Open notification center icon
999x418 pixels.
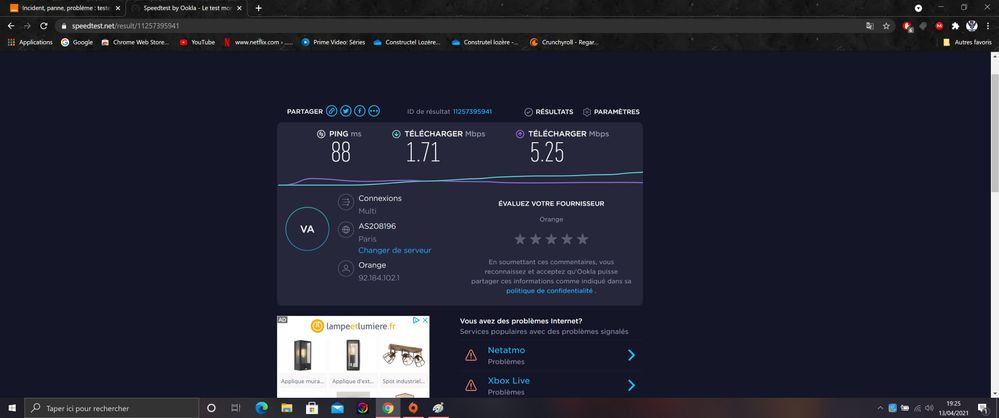pos(982,408)
